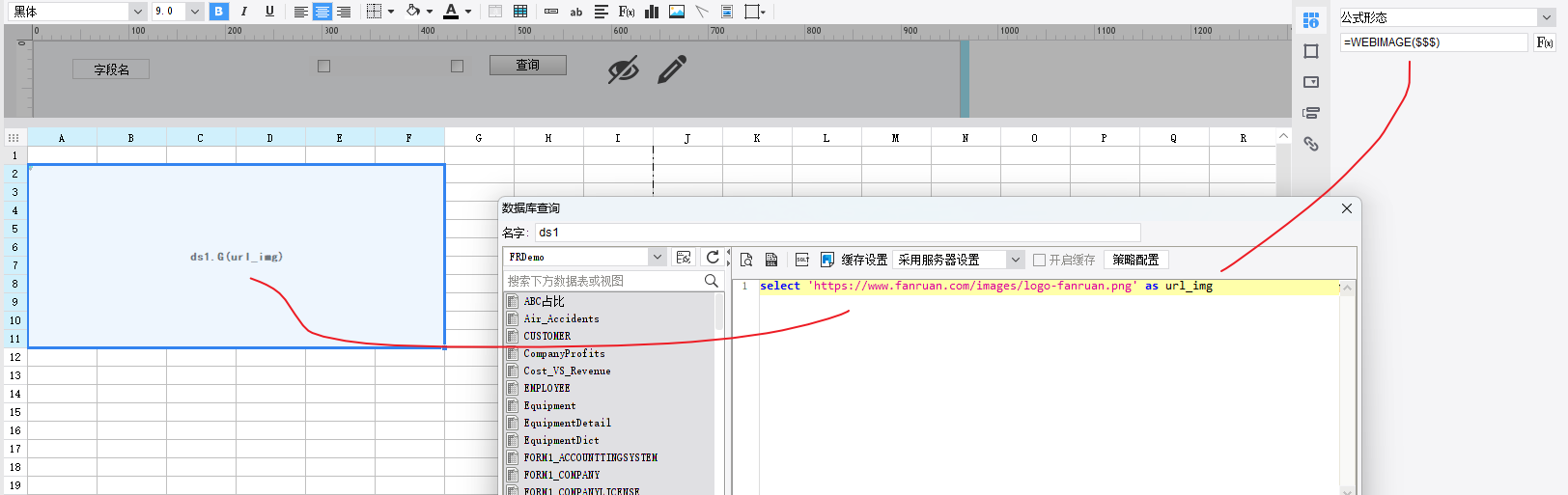Open the 公式形态 presentation type dropdown
This screenshot has width=1568, height=495.
pos(1546,17)
